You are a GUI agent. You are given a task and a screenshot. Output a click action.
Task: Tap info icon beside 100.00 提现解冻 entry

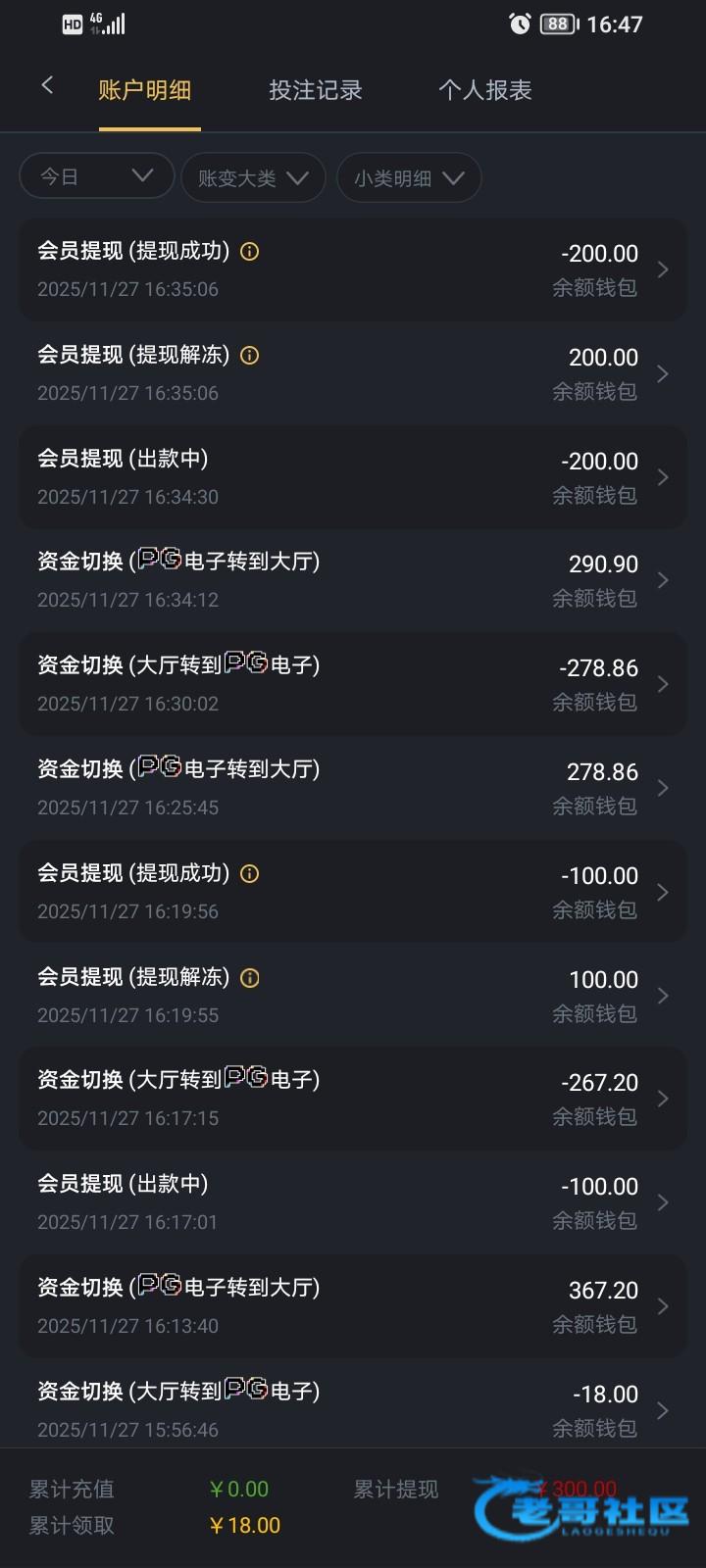tap(250, 978)
